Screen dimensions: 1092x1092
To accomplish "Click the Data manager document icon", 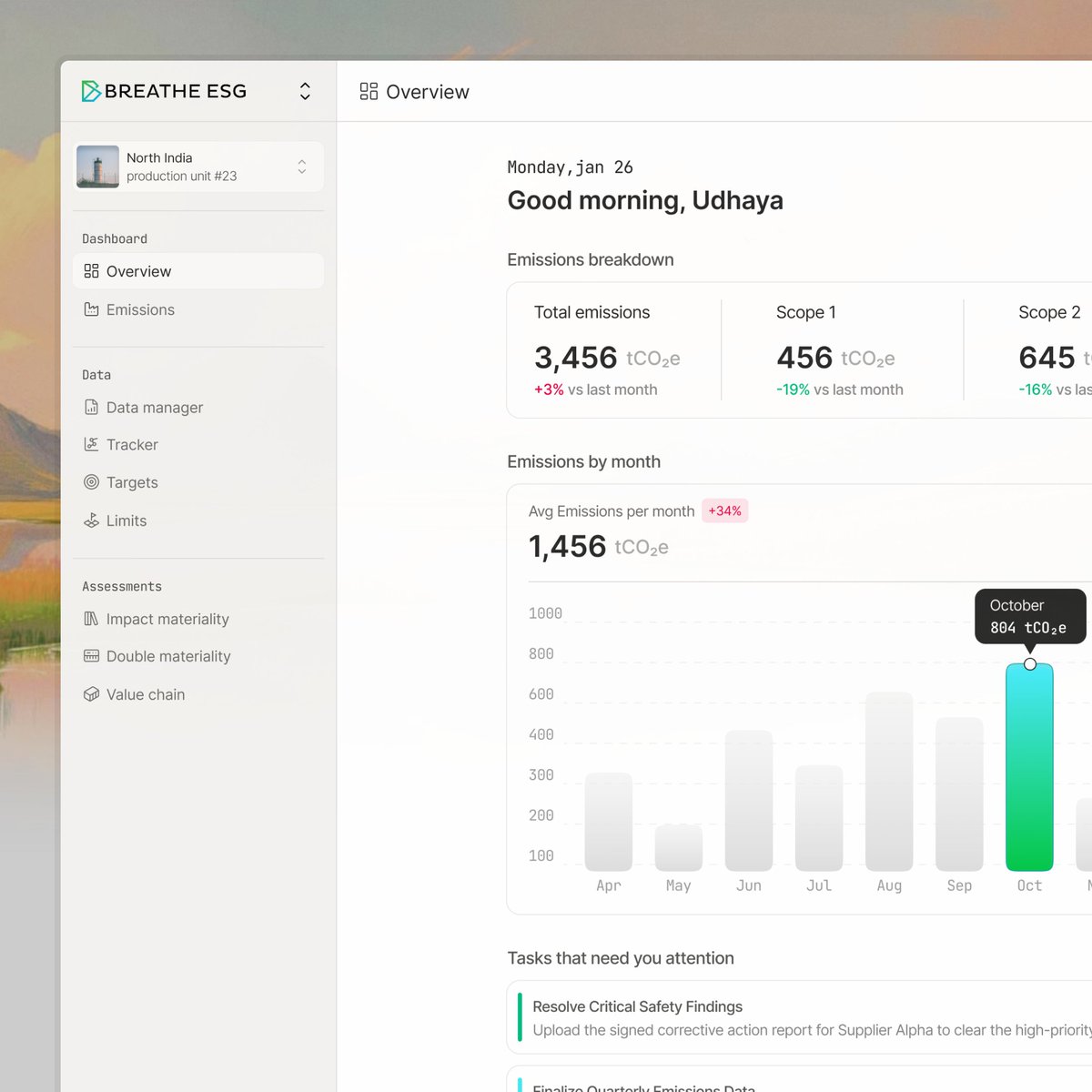I will point(91,407).
